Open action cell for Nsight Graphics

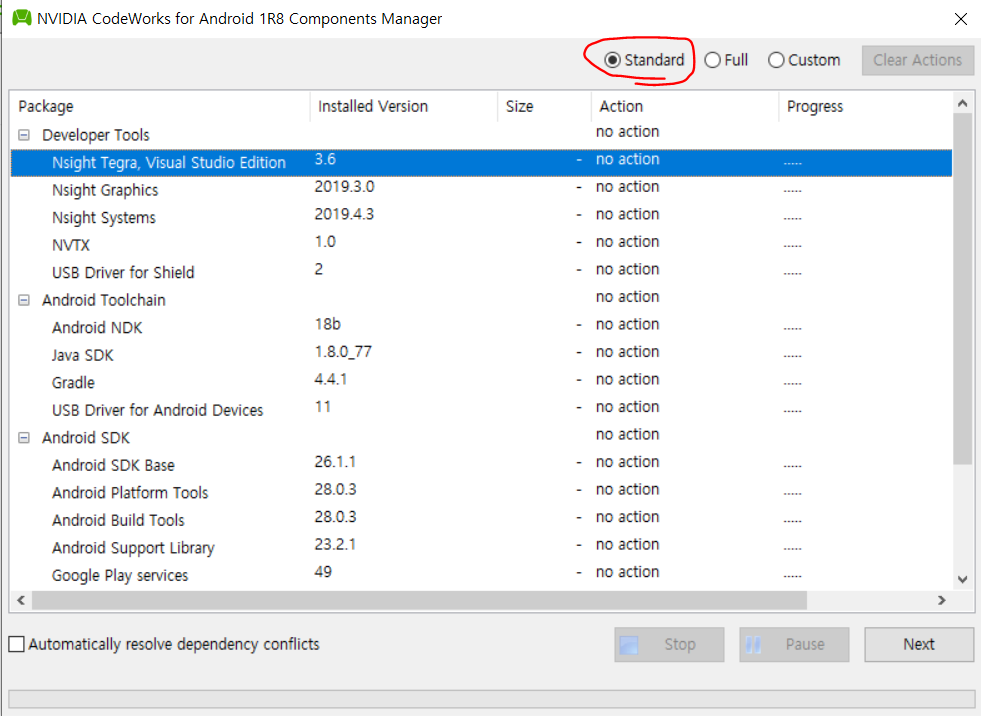point(628,187)
